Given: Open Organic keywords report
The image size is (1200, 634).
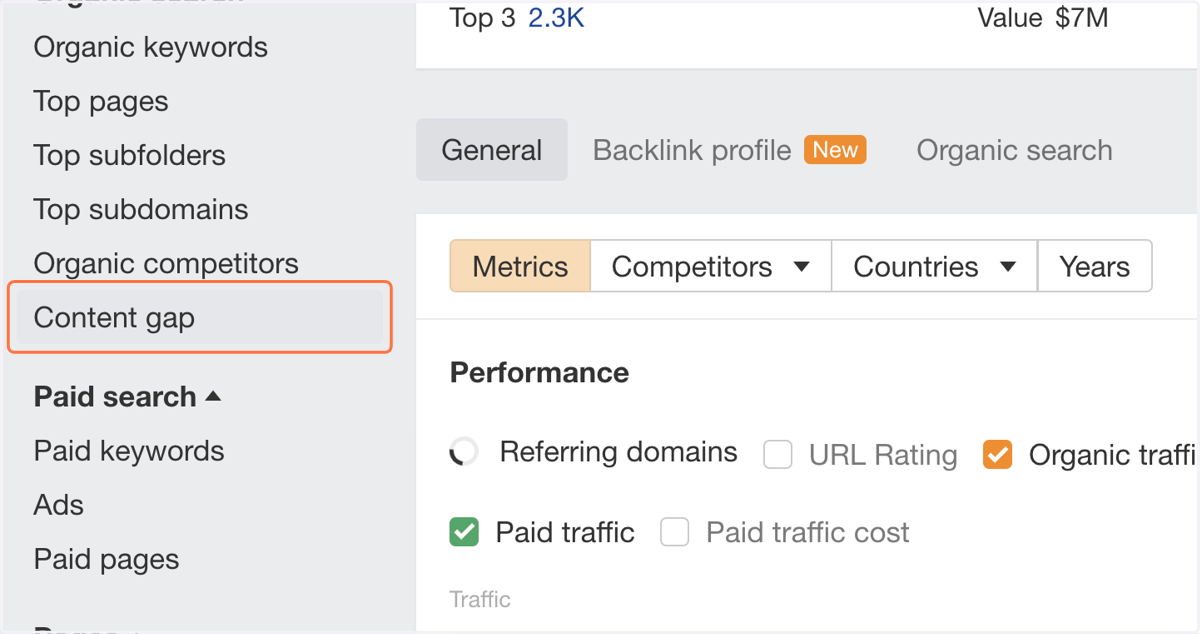Looking at the screenshot, I should [151, 48].
